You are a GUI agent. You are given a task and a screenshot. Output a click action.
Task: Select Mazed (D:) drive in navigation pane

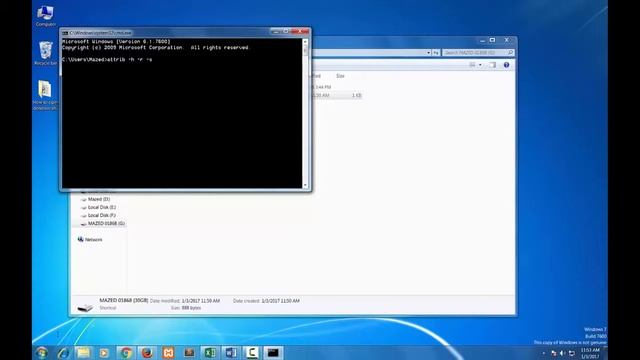click(x=96, y=199)
